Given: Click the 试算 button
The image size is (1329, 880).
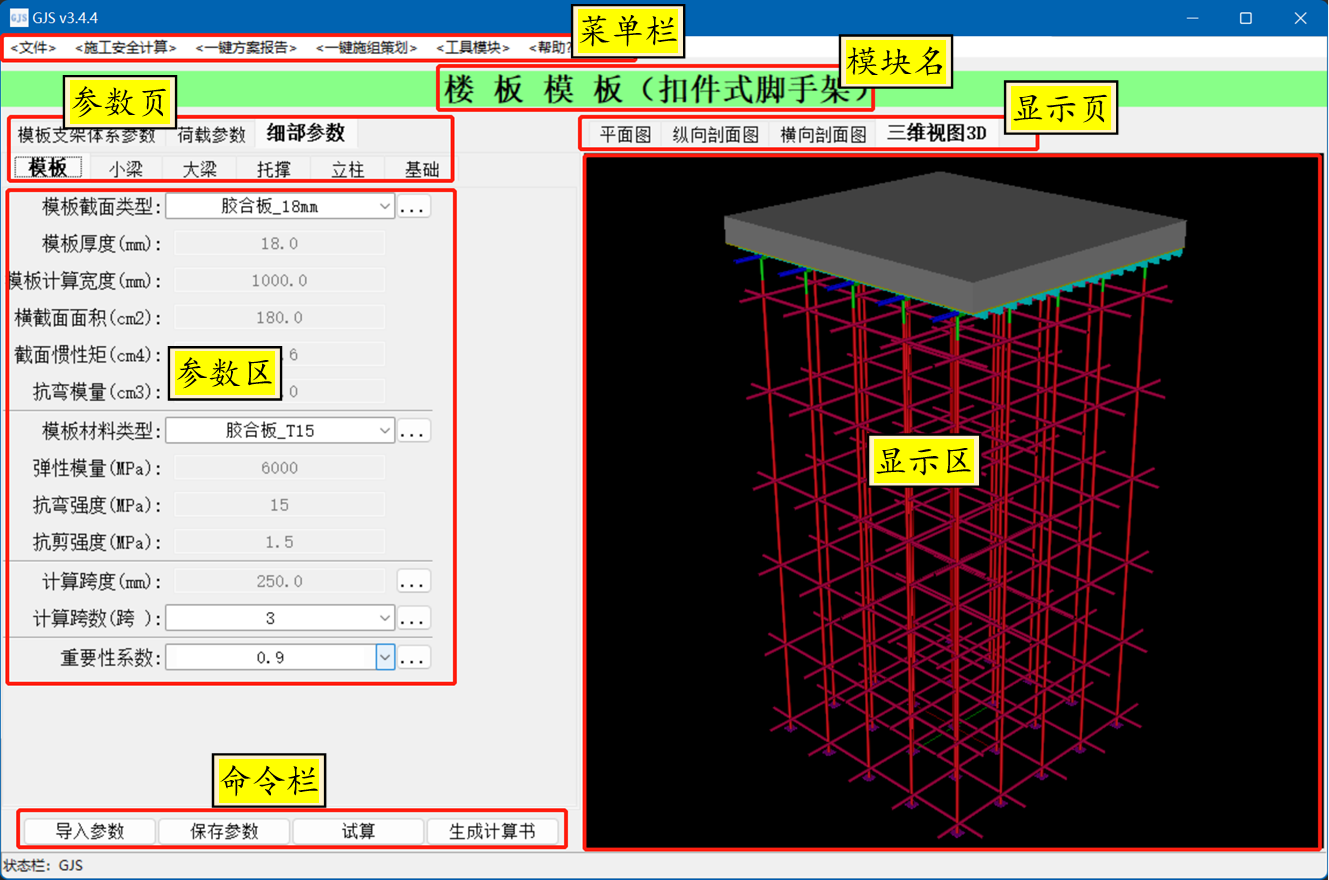Looking at the screenshot, I should coord(358,831).
